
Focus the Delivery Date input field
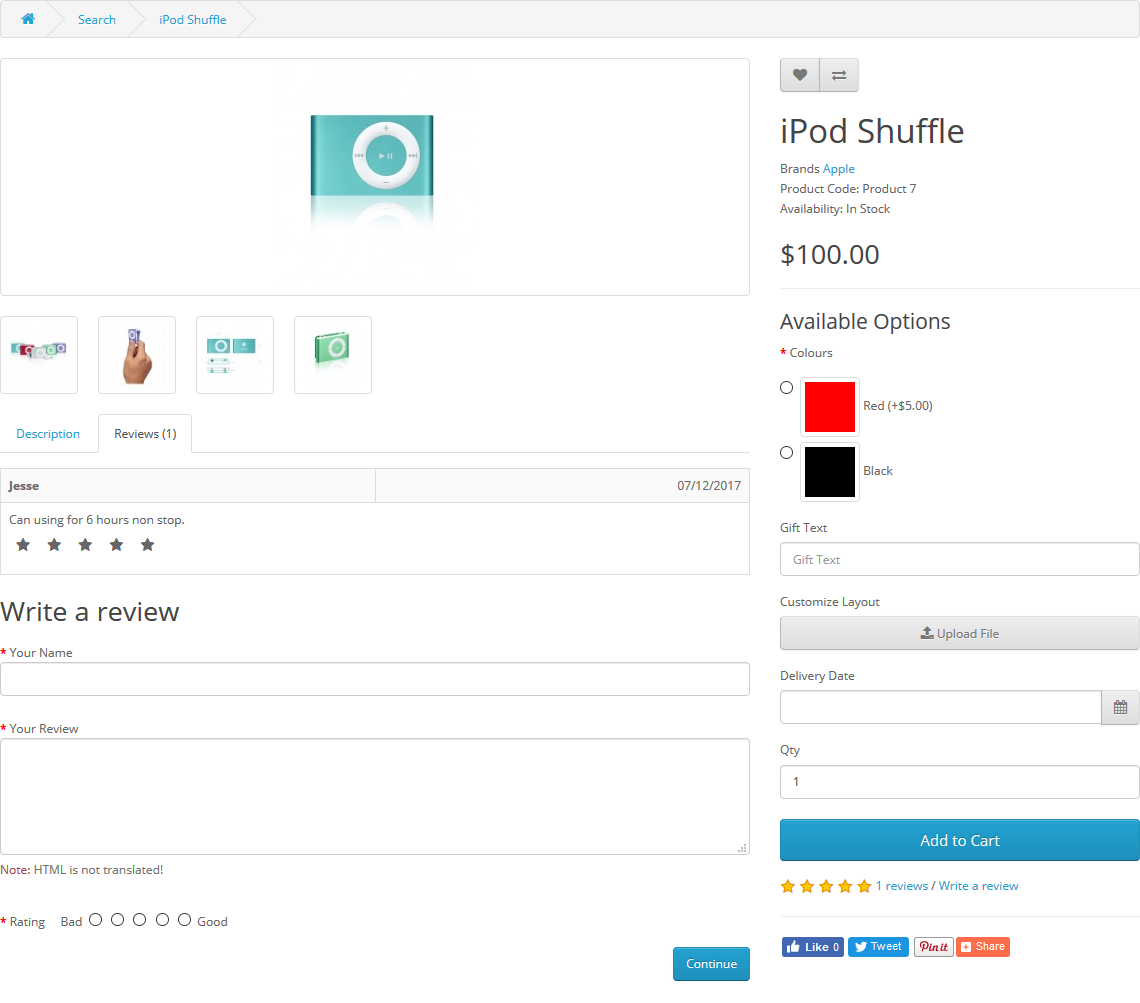pyautogui.click(x=941, y=707)
